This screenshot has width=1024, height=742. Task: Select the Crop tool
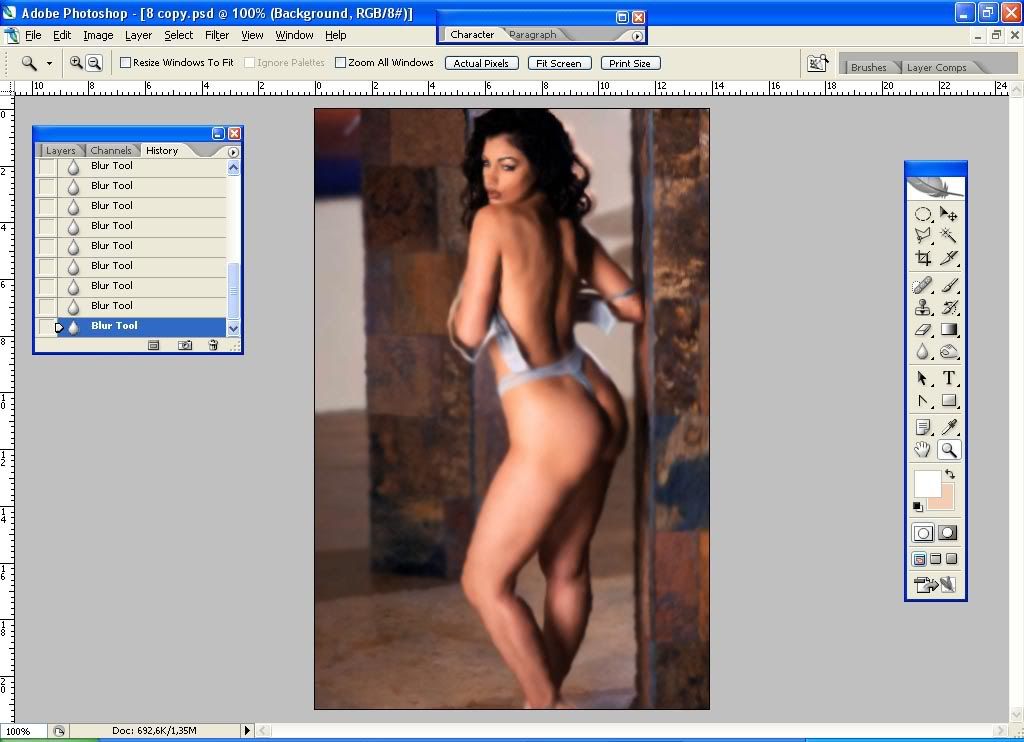923,257
